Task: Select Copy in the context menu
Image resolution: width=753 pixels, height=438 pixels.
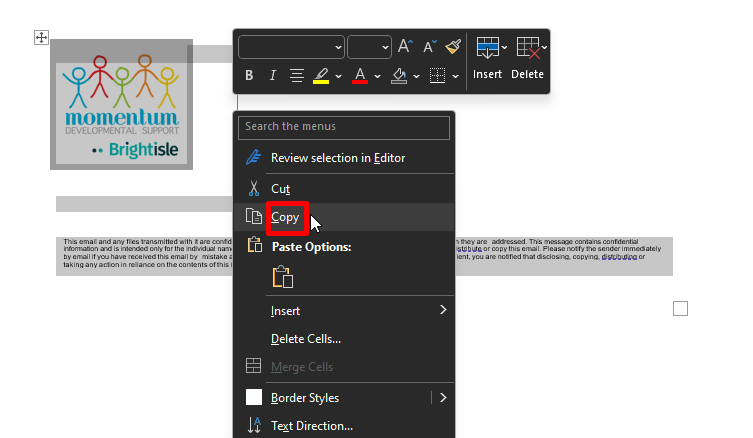Action: (x=285, y=217)
